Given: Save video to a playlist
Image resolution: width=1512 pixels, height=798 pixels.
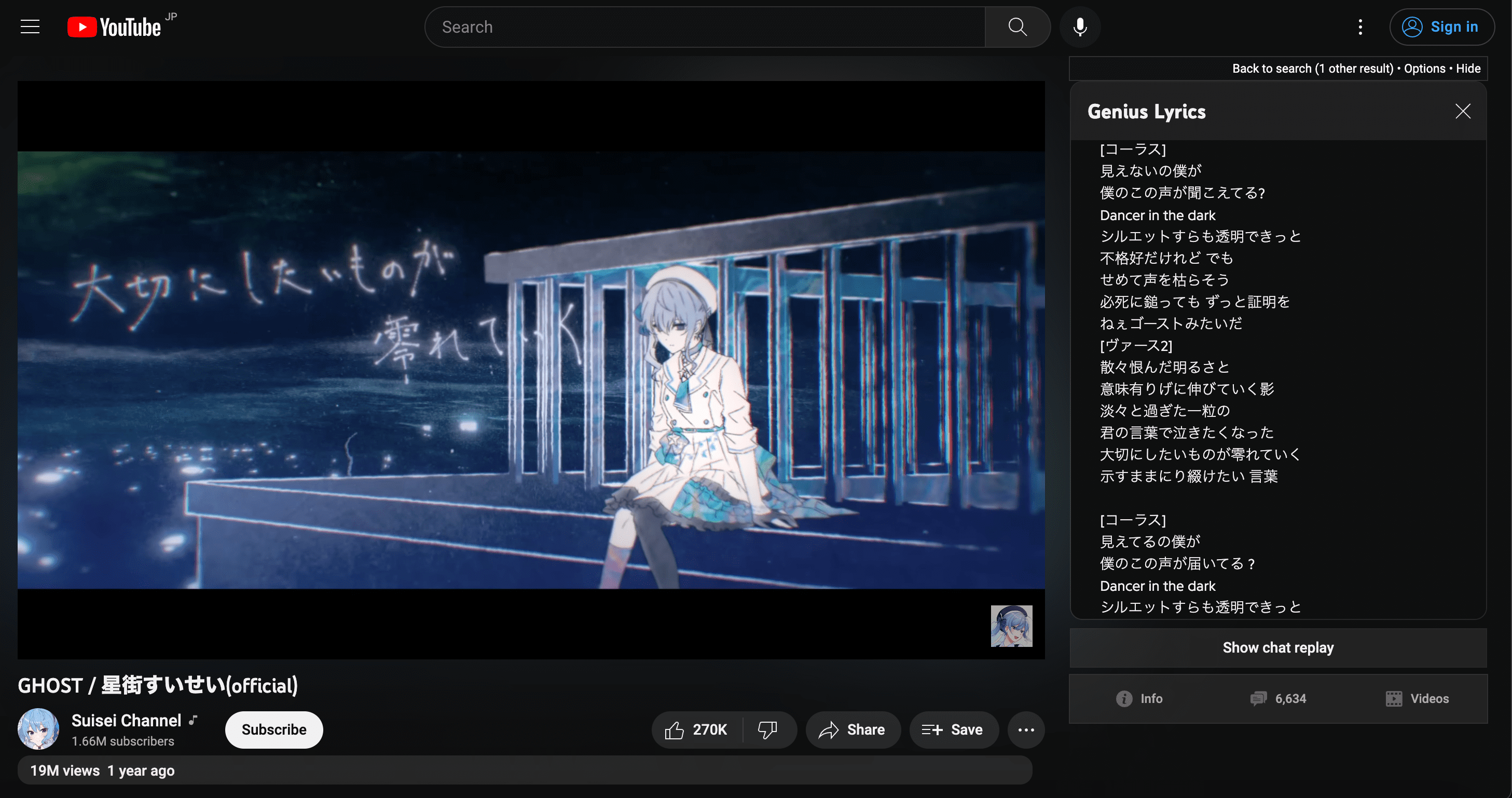Looking at the screenshot, I should pos(953,730).
